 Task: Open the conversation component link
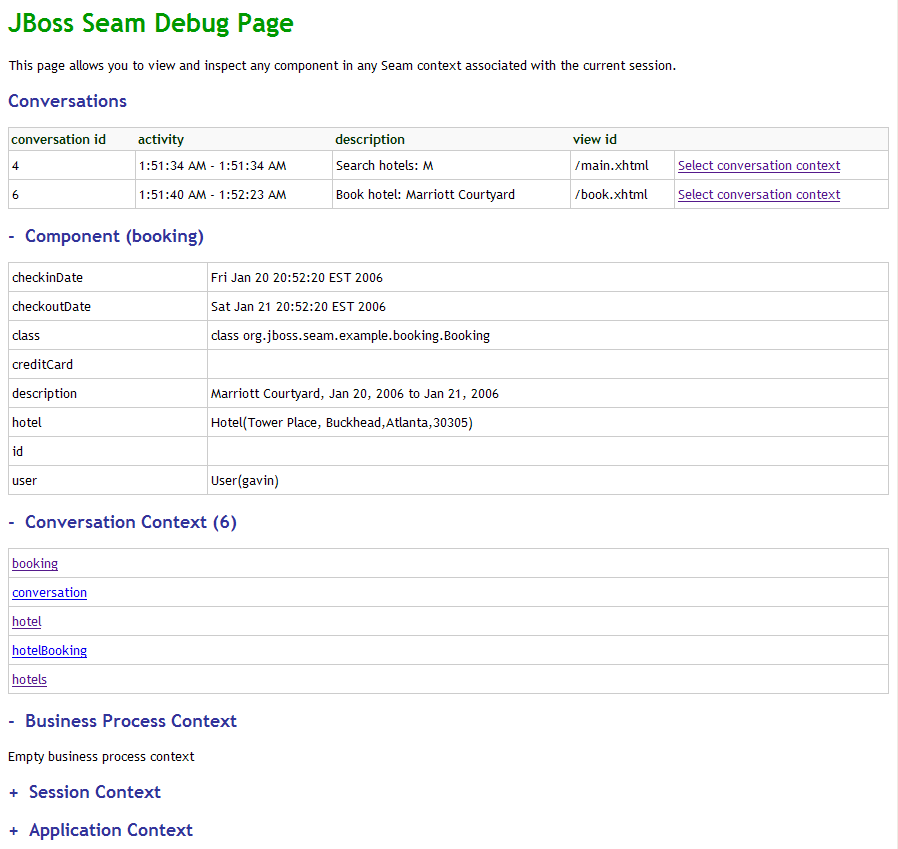click(49, 593)
